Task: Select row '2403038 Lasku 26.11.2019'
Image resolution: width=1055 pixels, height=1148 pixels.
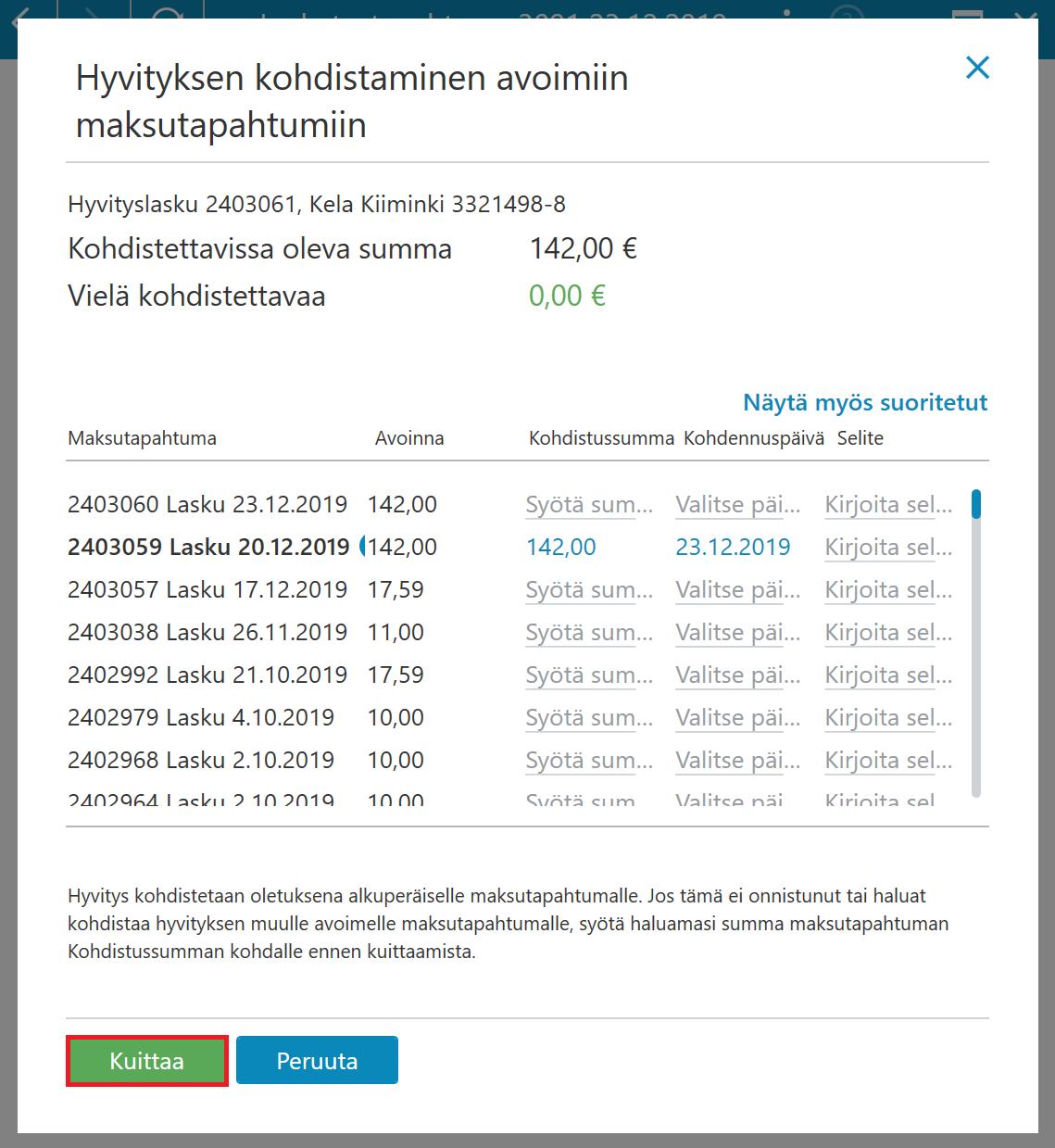Action: 207,633
